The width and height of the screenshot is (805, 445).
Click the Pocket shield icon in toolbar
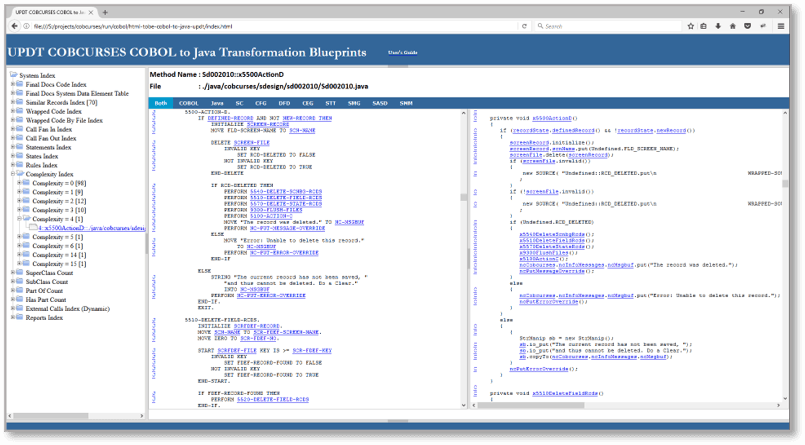click(748, 26)
